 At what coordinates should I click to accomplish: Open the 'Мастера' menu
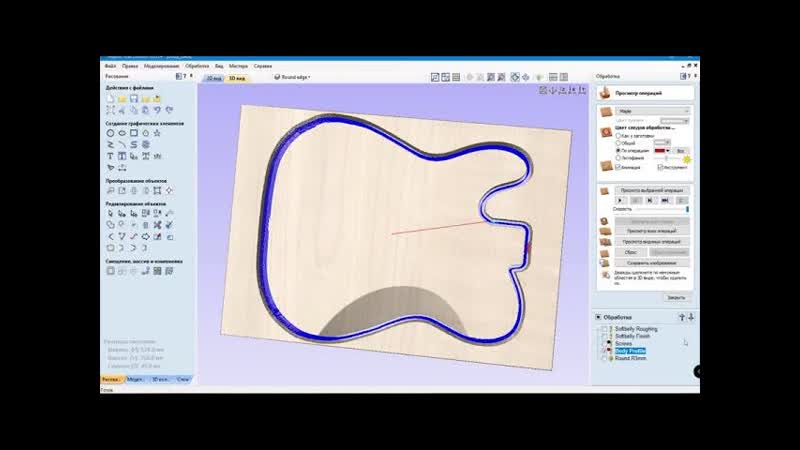238,66
